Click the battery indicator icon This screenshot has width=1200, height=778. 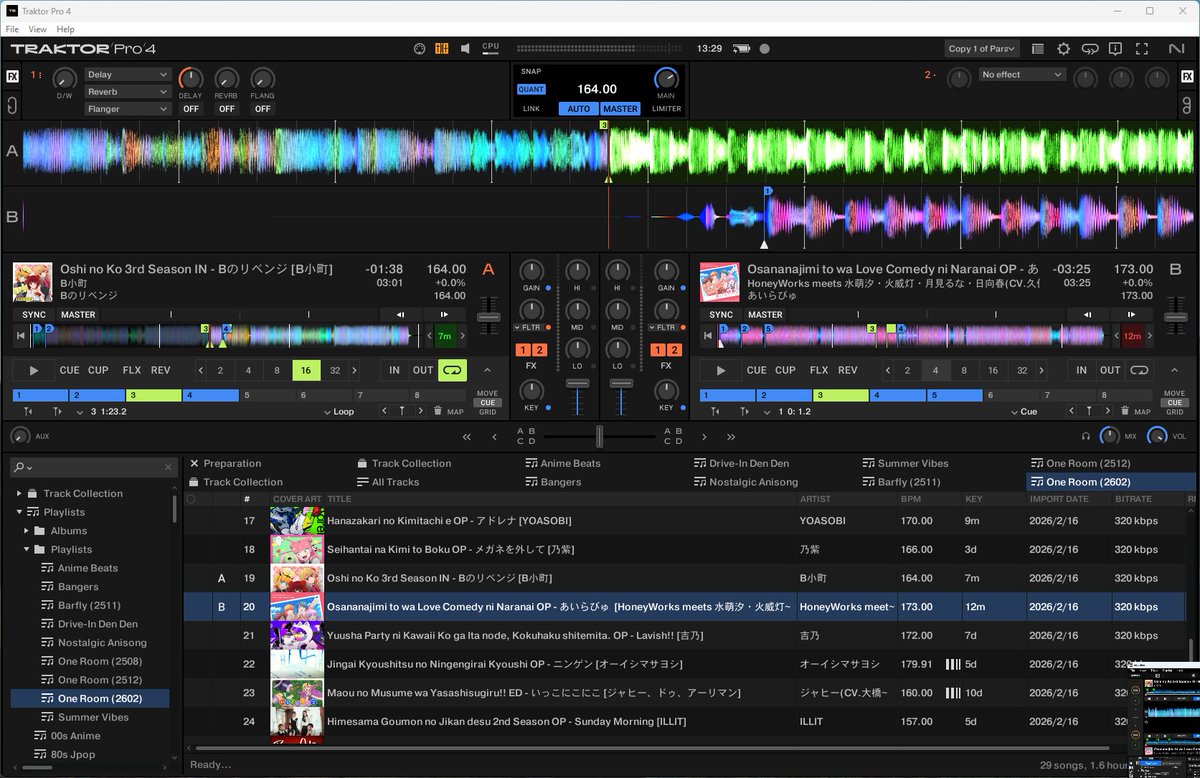click(x=742, y=48)
